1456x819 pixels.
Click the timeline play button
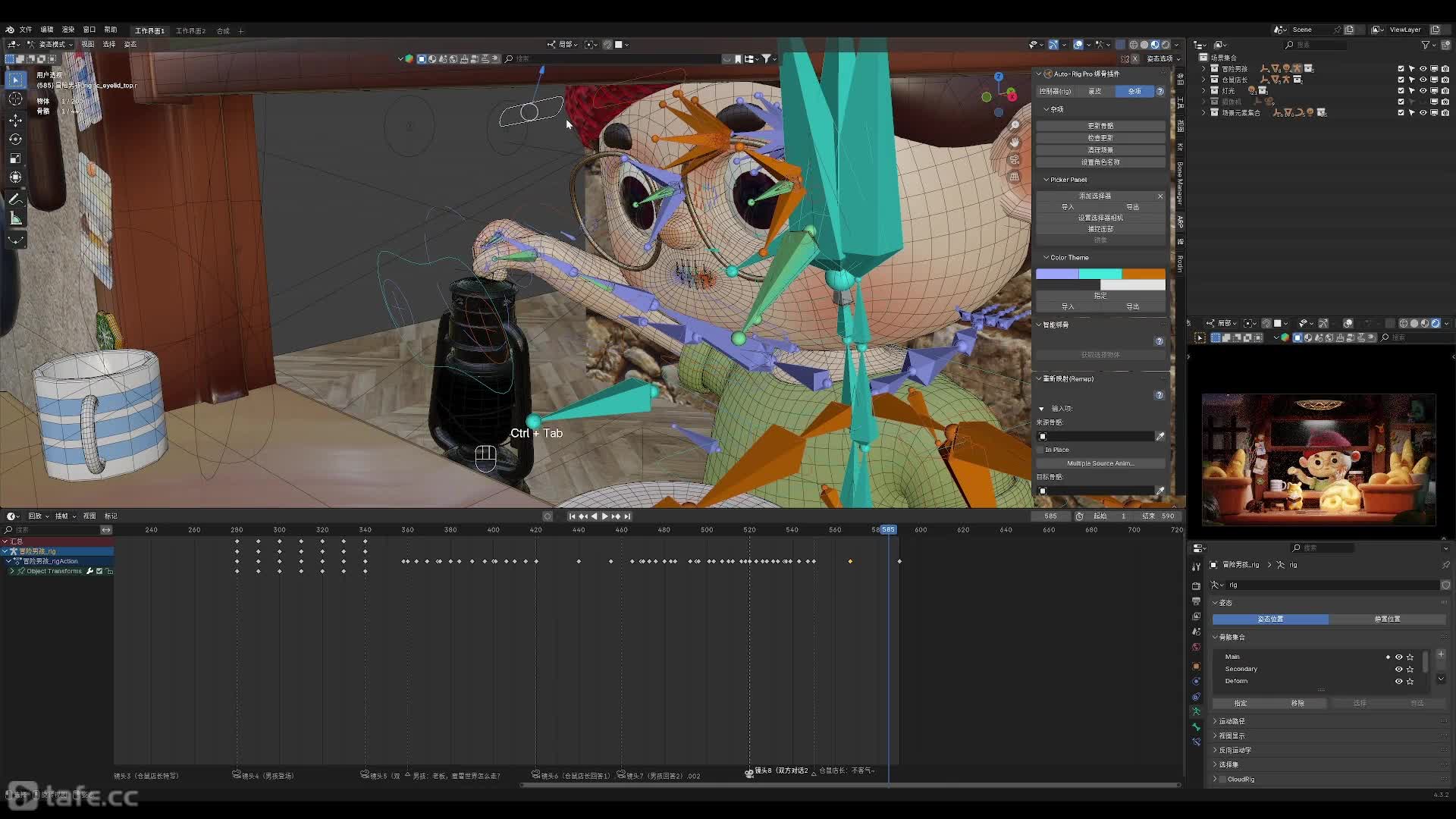(604, 516)
